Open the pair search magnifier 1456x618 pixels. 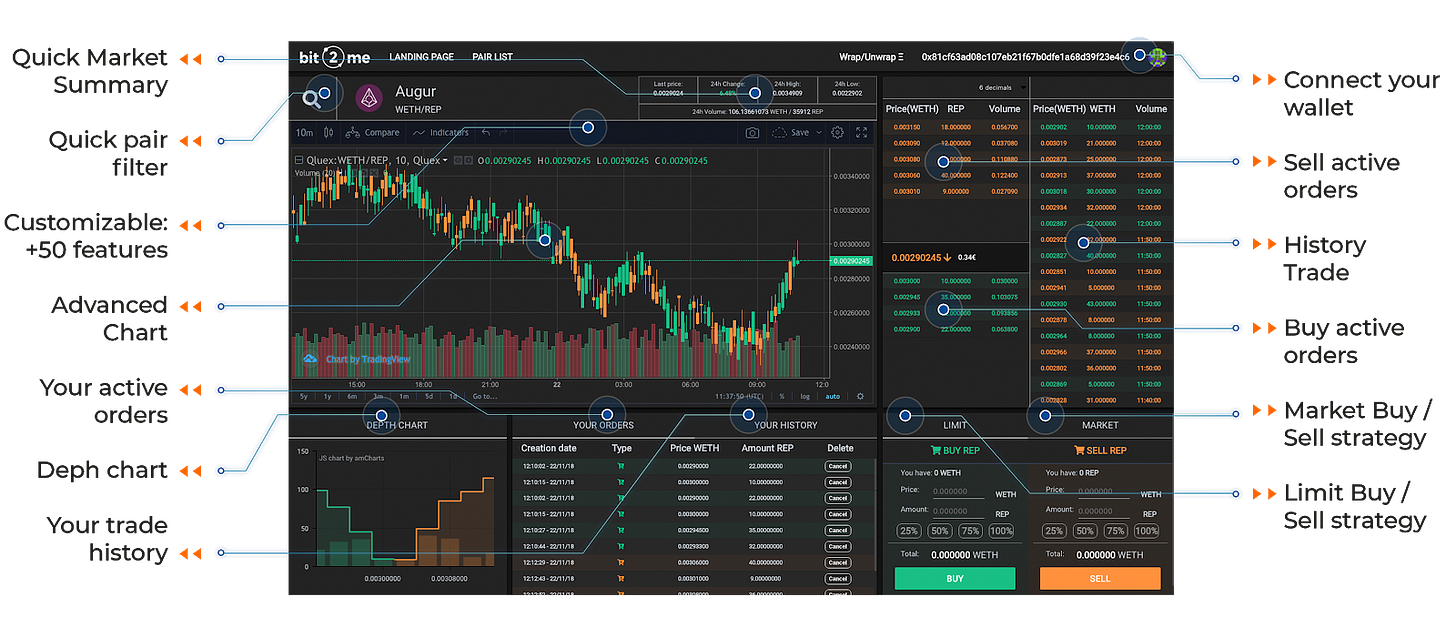click(x=313, y=98)
